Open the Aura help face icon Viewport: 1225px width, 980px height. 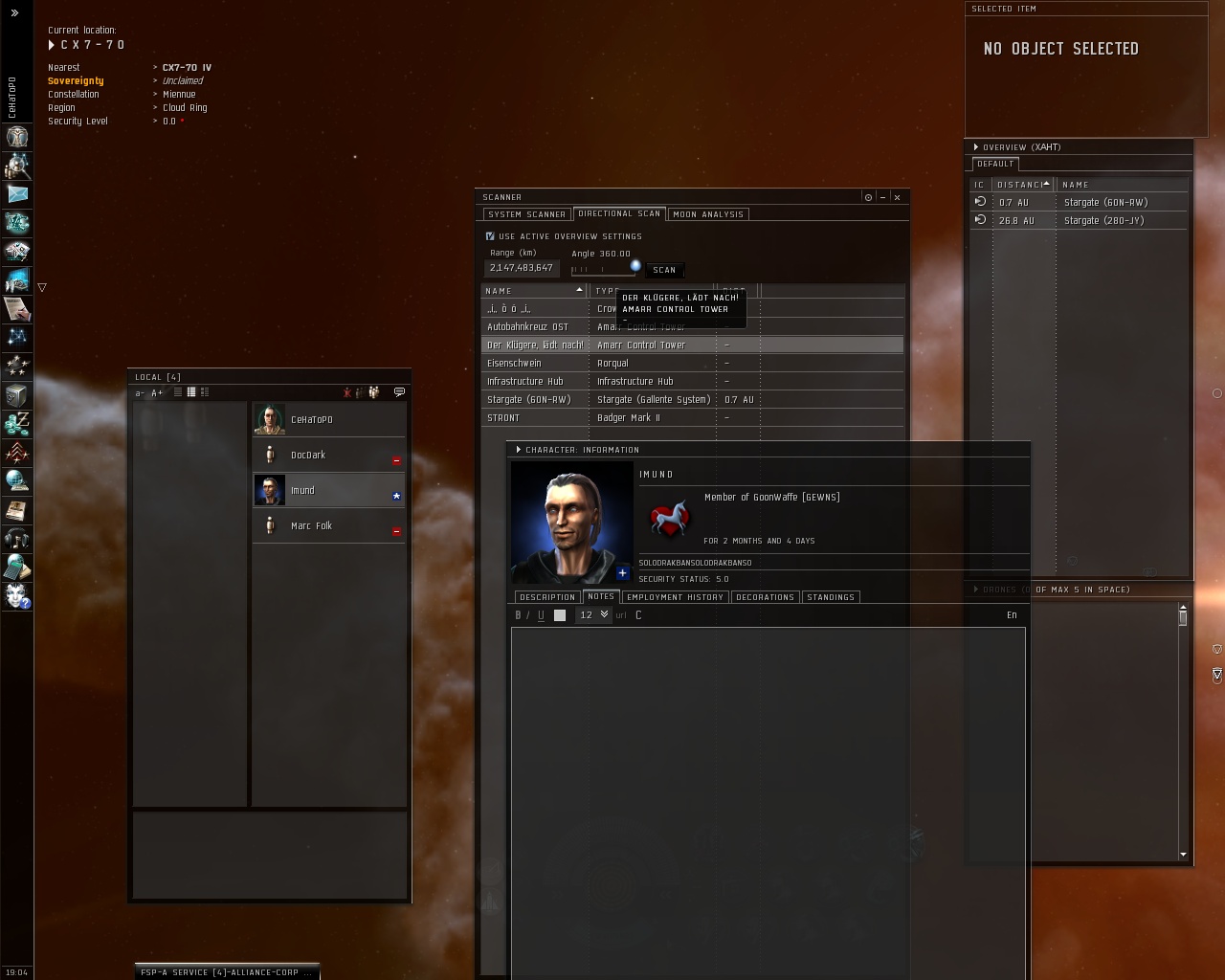[x=16, y=596]
